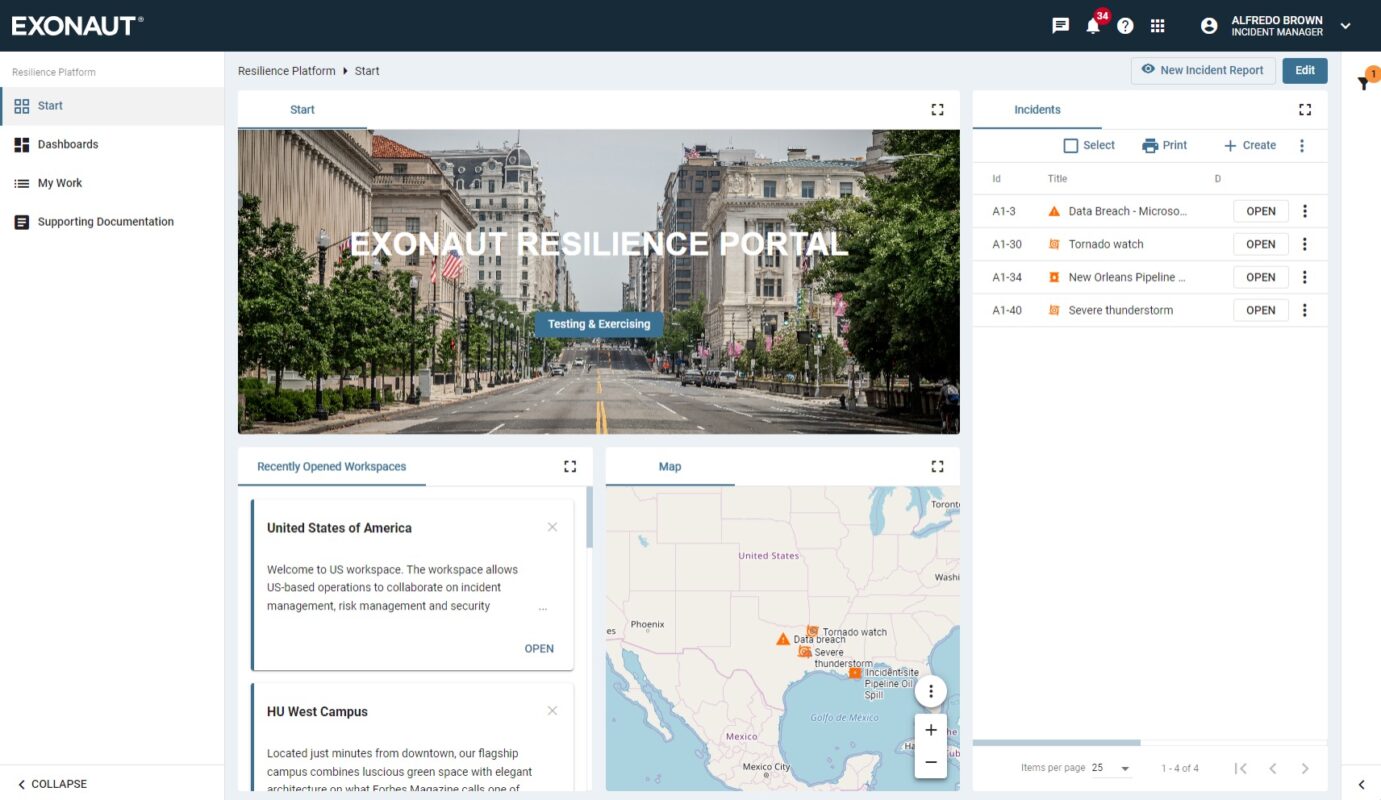
Task: Click Tornado watch marker on map
Action: 813,631
